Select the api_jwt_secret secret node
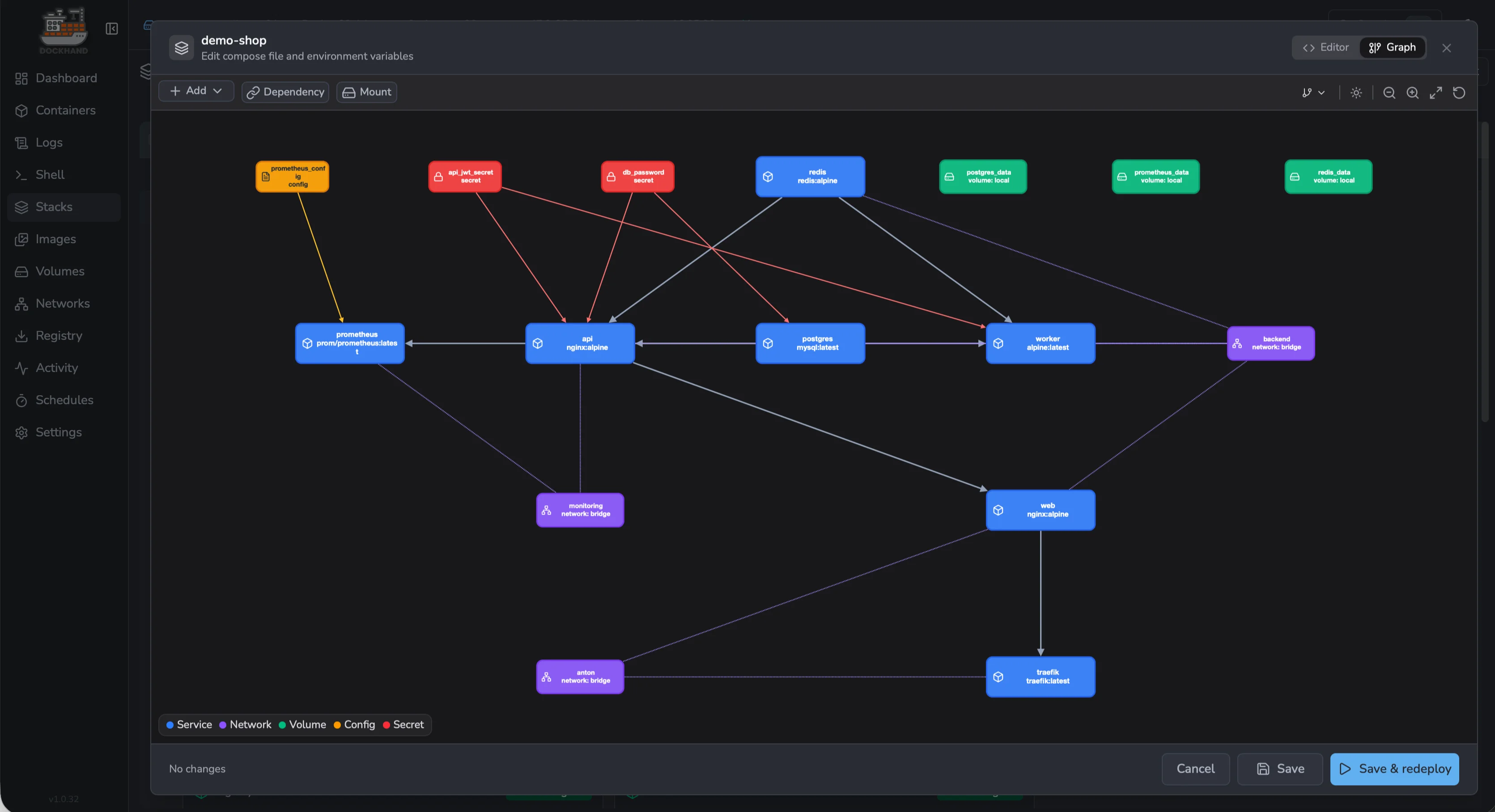The height and width of the screenshot is (812, 1495). pos(465,176)
